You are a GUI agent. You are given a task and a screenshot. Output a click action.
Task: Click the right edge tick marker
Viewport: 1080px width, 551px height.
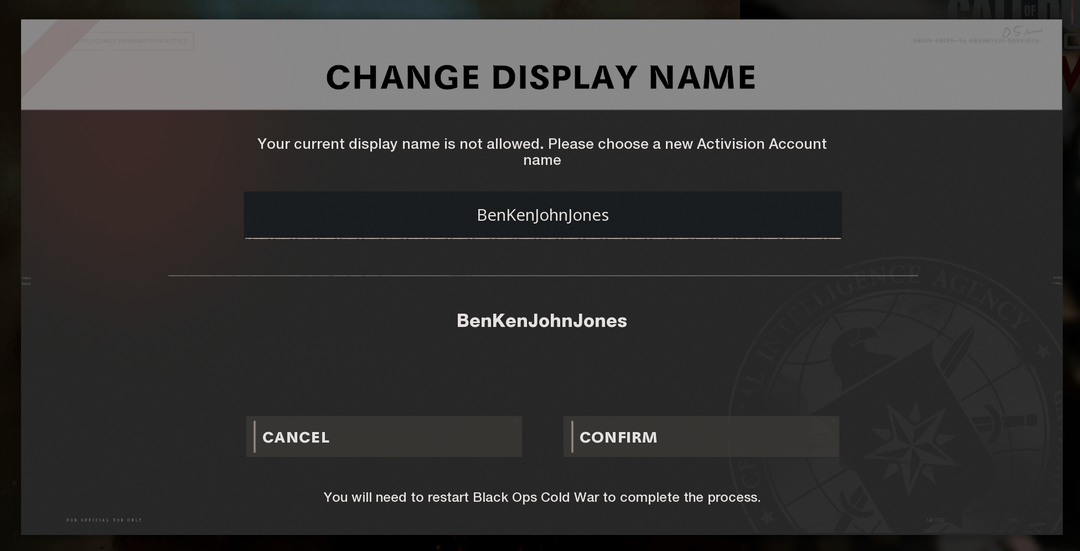1056,282
